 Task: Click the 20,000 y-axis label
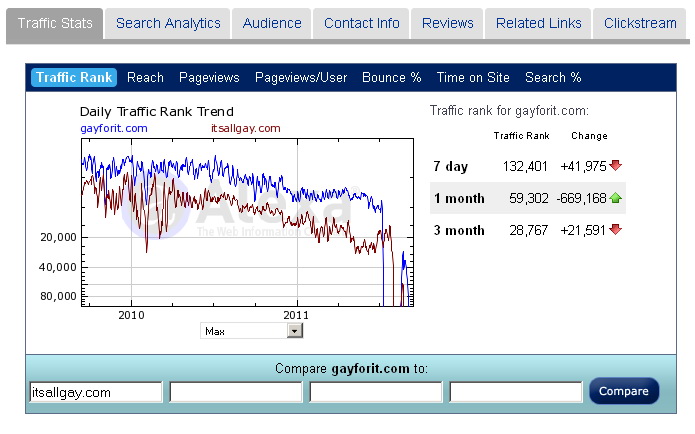click(x=59, y=238)
